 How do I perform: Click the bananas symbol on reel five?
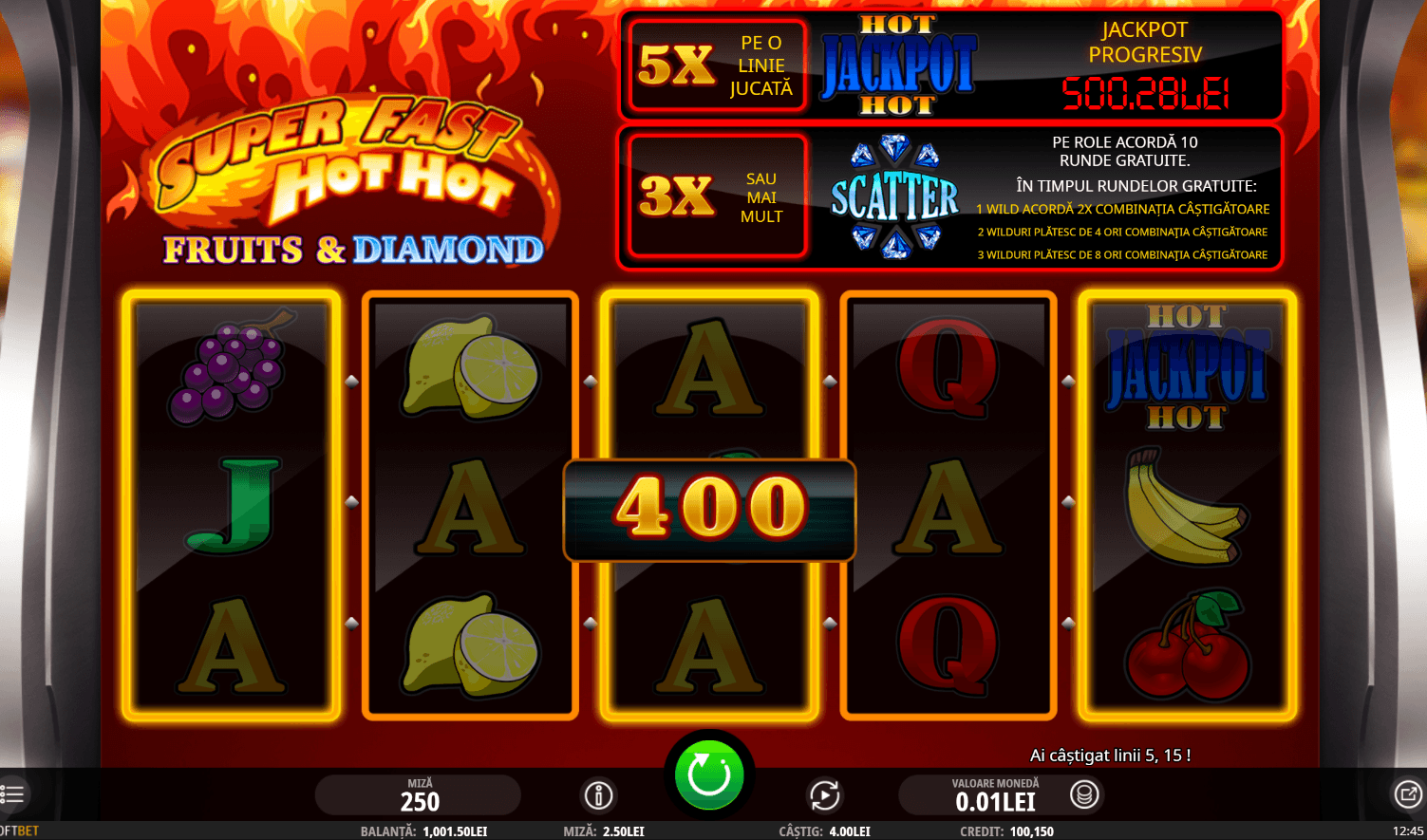tap(1184, 506)
